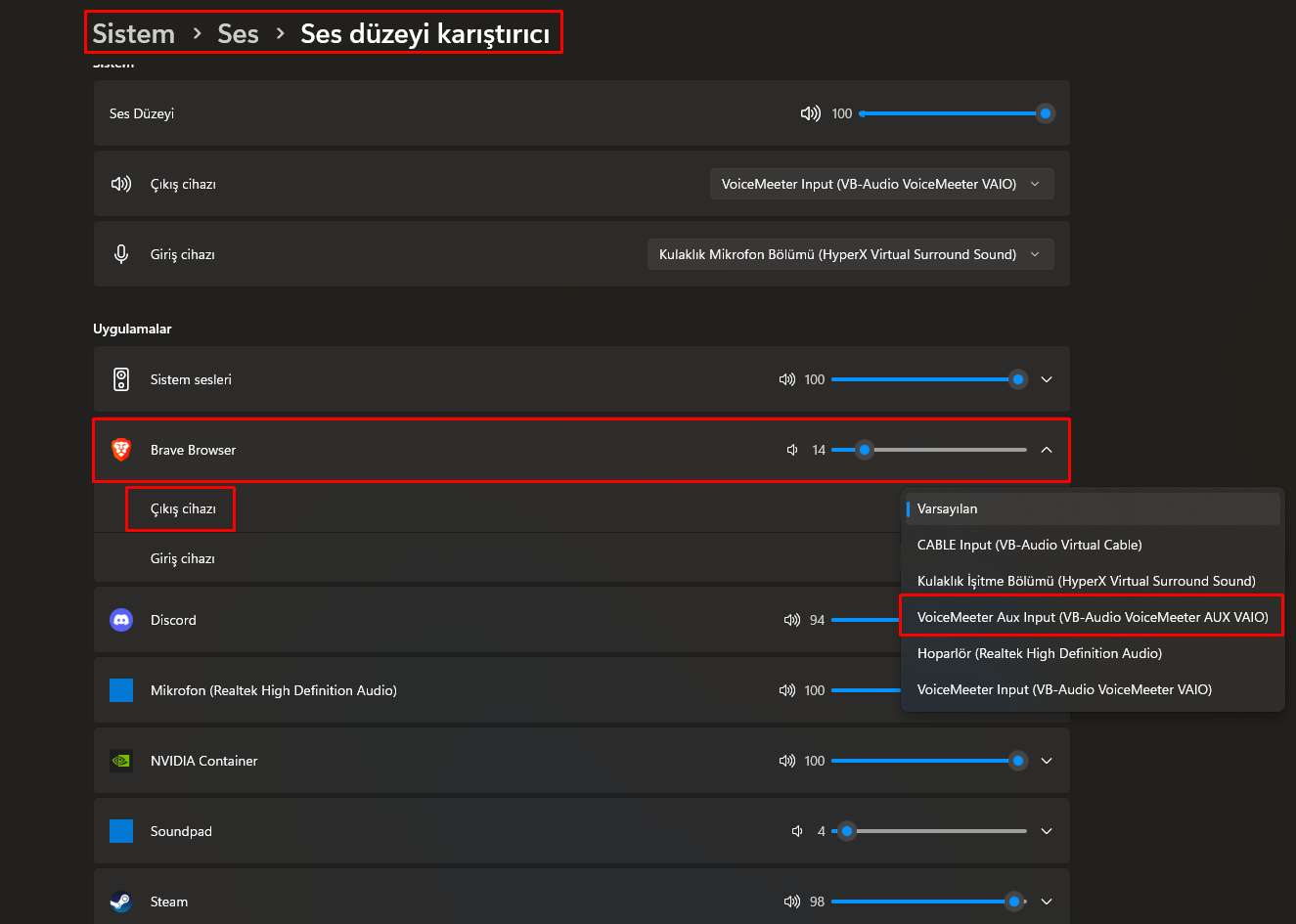Click the Discord app icon
The height and width of the screenshot is (924, 1296).
[121, 620]
